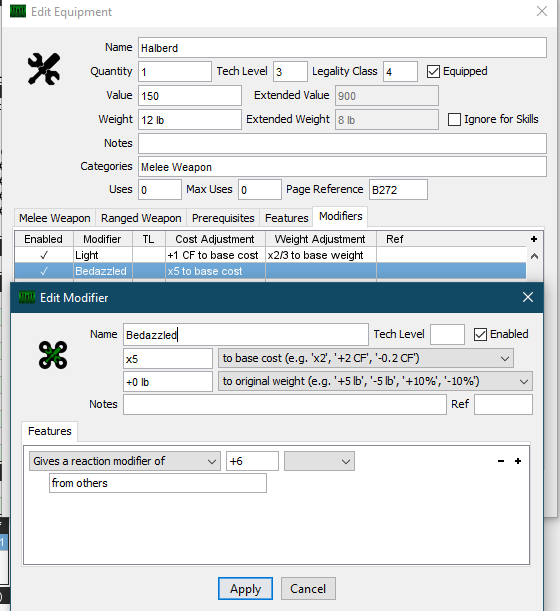560x611 pixels.
Task: Click the '+1 CF to base cost' cell
Action: (213, 255)
